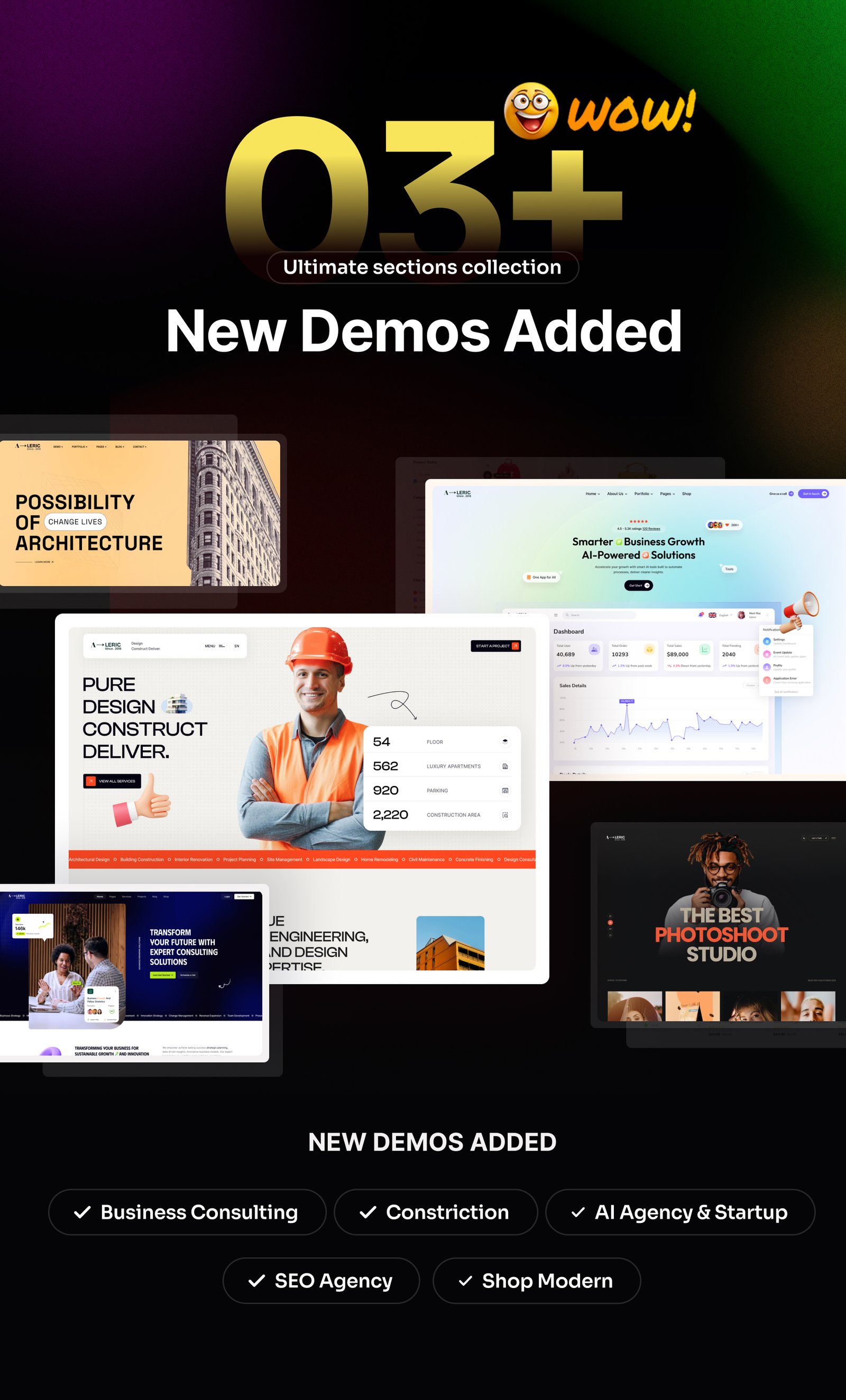Viewport: 846px width, 1400px height.
Task: Click the LEARN MORE link in architecture demo
Action: pos(44,562)
